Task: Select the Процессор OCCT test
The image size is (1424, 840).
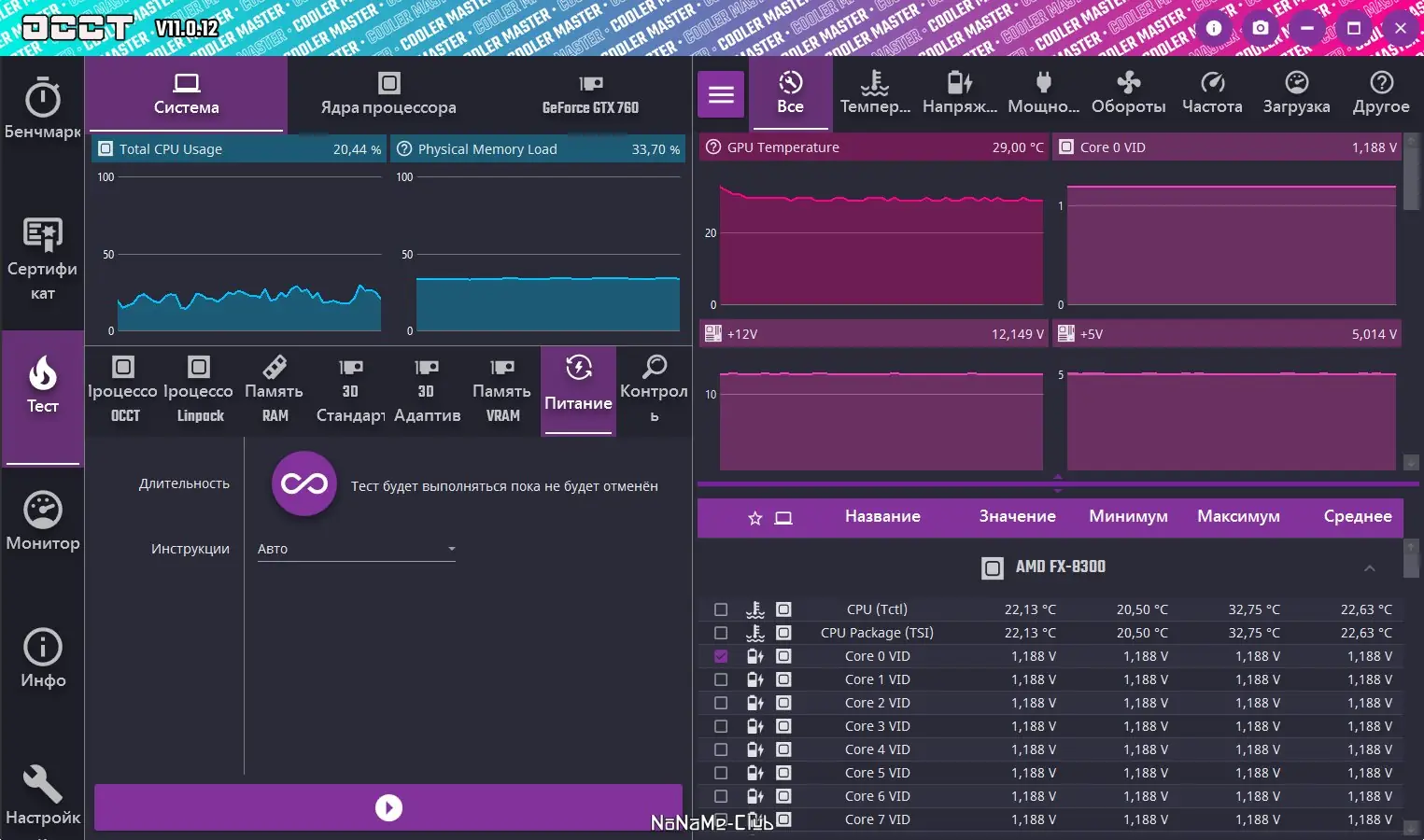Action: (124, 390)
